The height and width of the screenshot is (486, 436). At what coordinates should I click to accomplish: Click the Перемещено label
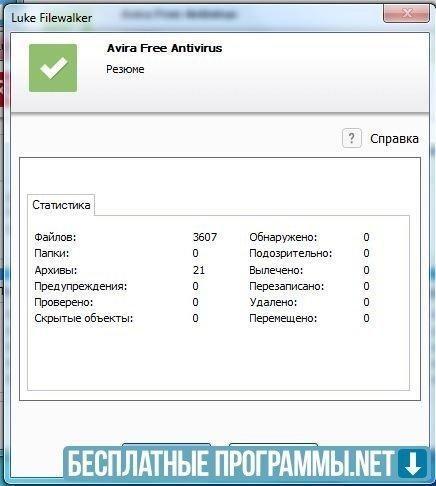[283, 318]
